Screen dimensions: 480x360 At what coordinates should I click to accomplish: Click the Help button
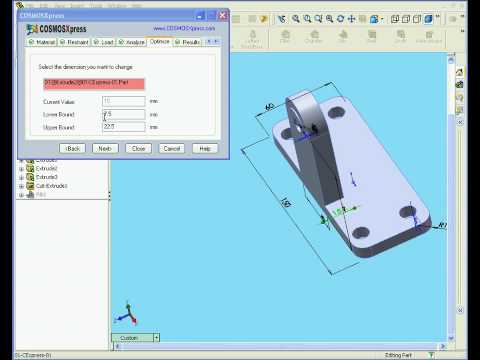(205, 148)
